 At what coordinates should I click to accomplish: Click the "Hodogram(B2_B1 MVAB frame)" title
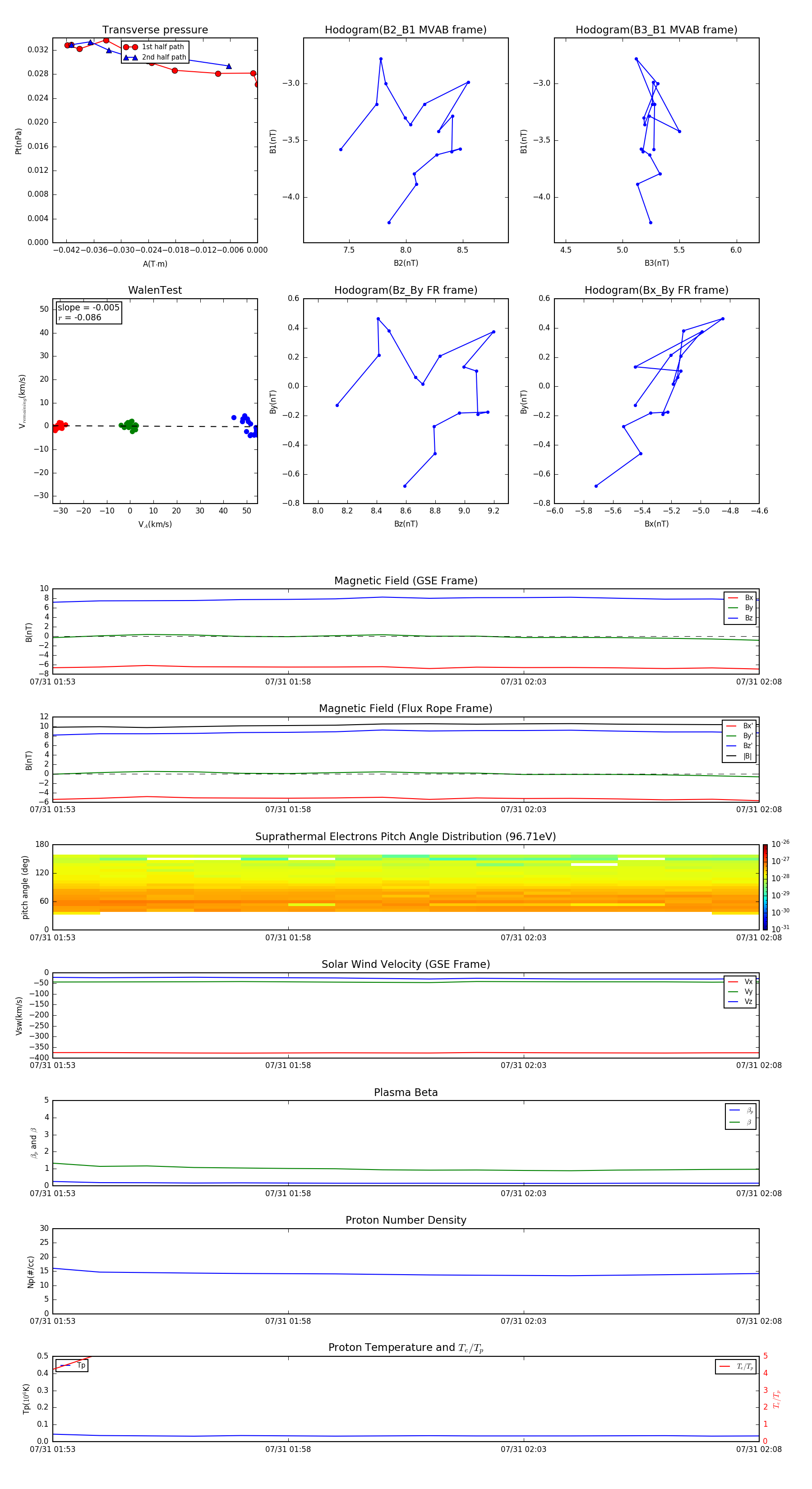point(406,29)
